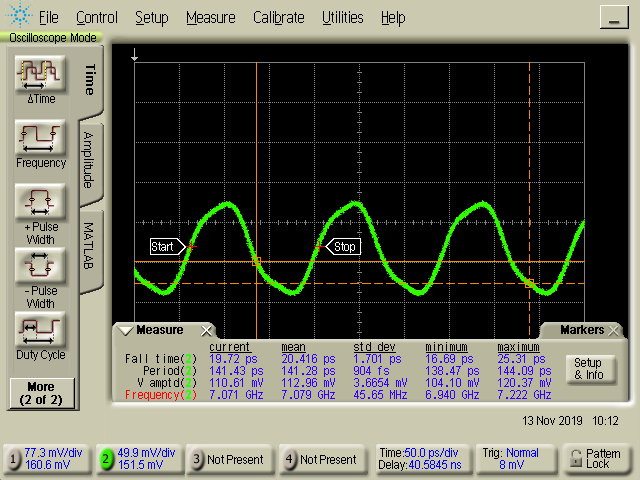The image size is (640, 480).
Task: Close the Measure results panel
Action: (x=207, y=331)
